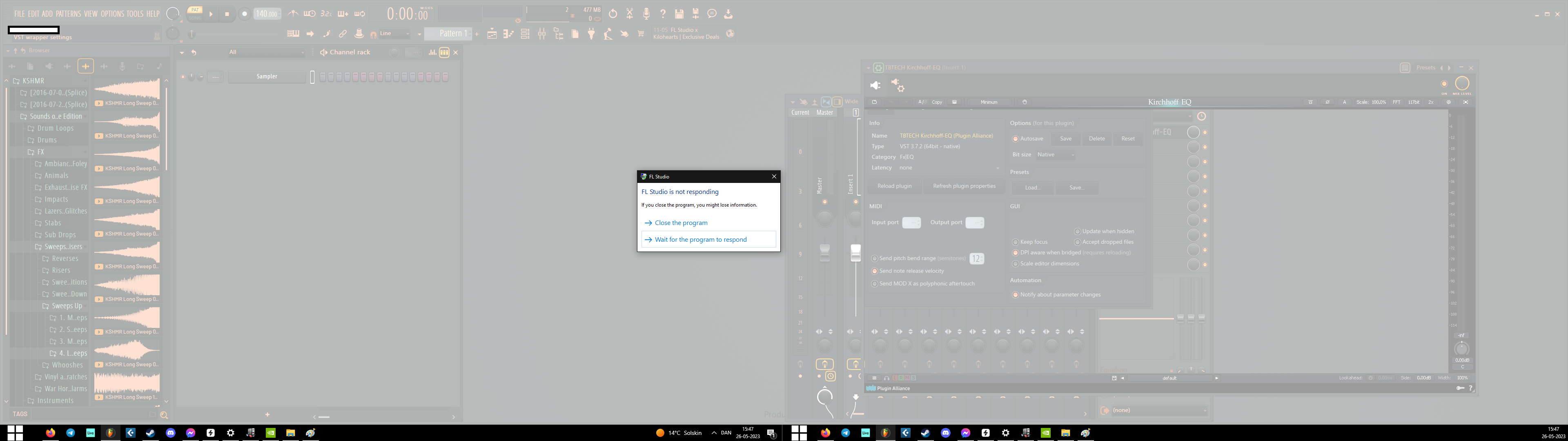
Task: Click the Browser search magnifier icon
Action: [164, 415]
